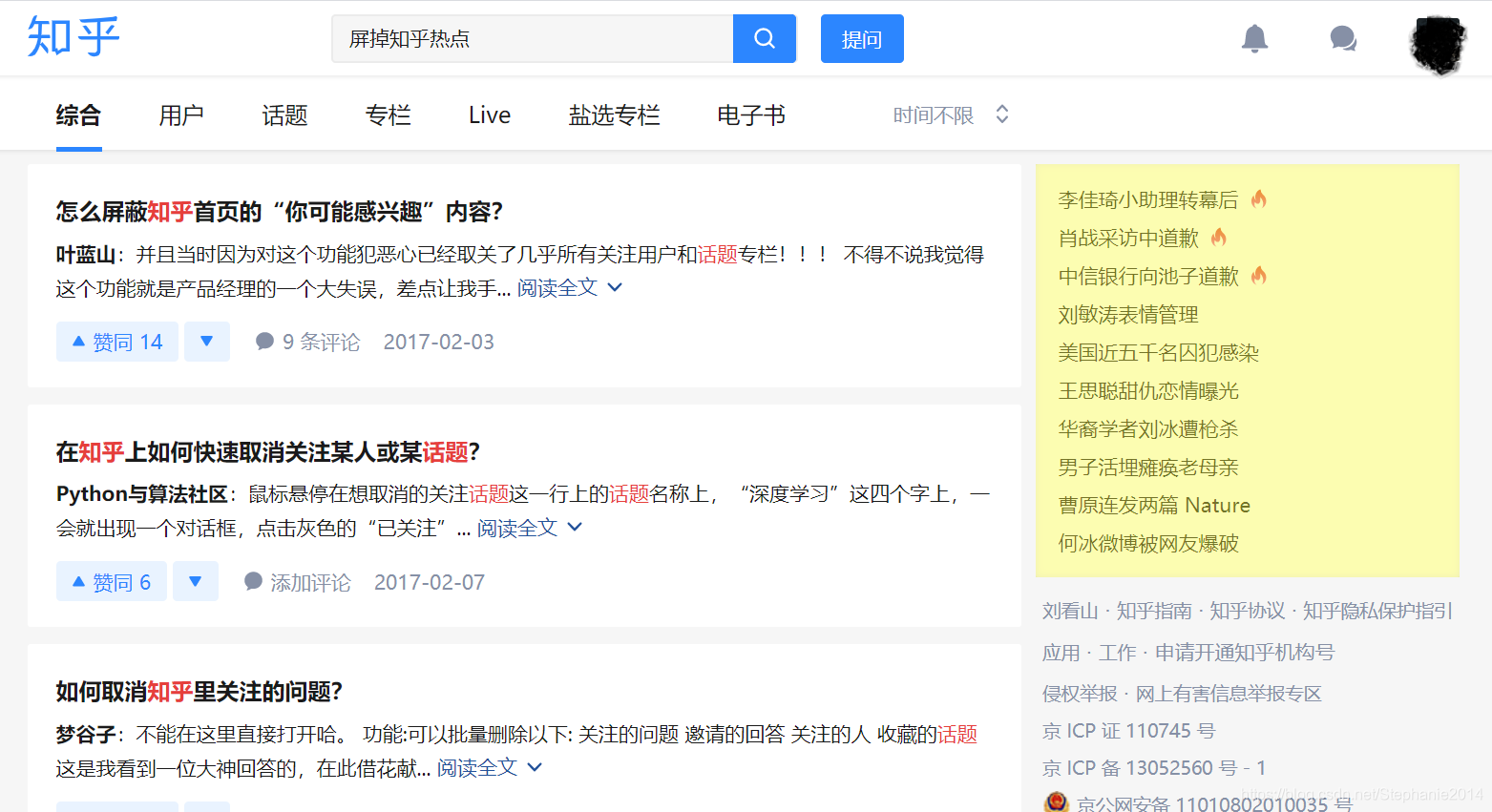
Task: Open hot topic 刘敏涛表情管理
Action: pyautogui.click(x=1128, y=314)
